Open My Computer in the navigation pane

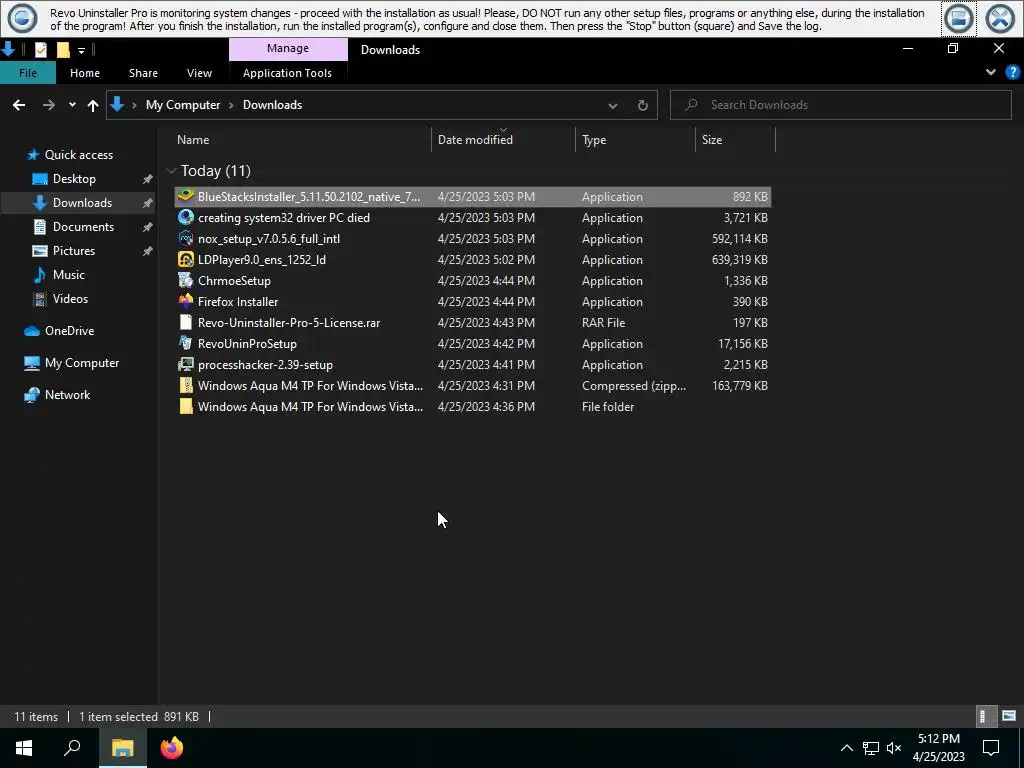[82, 363]
